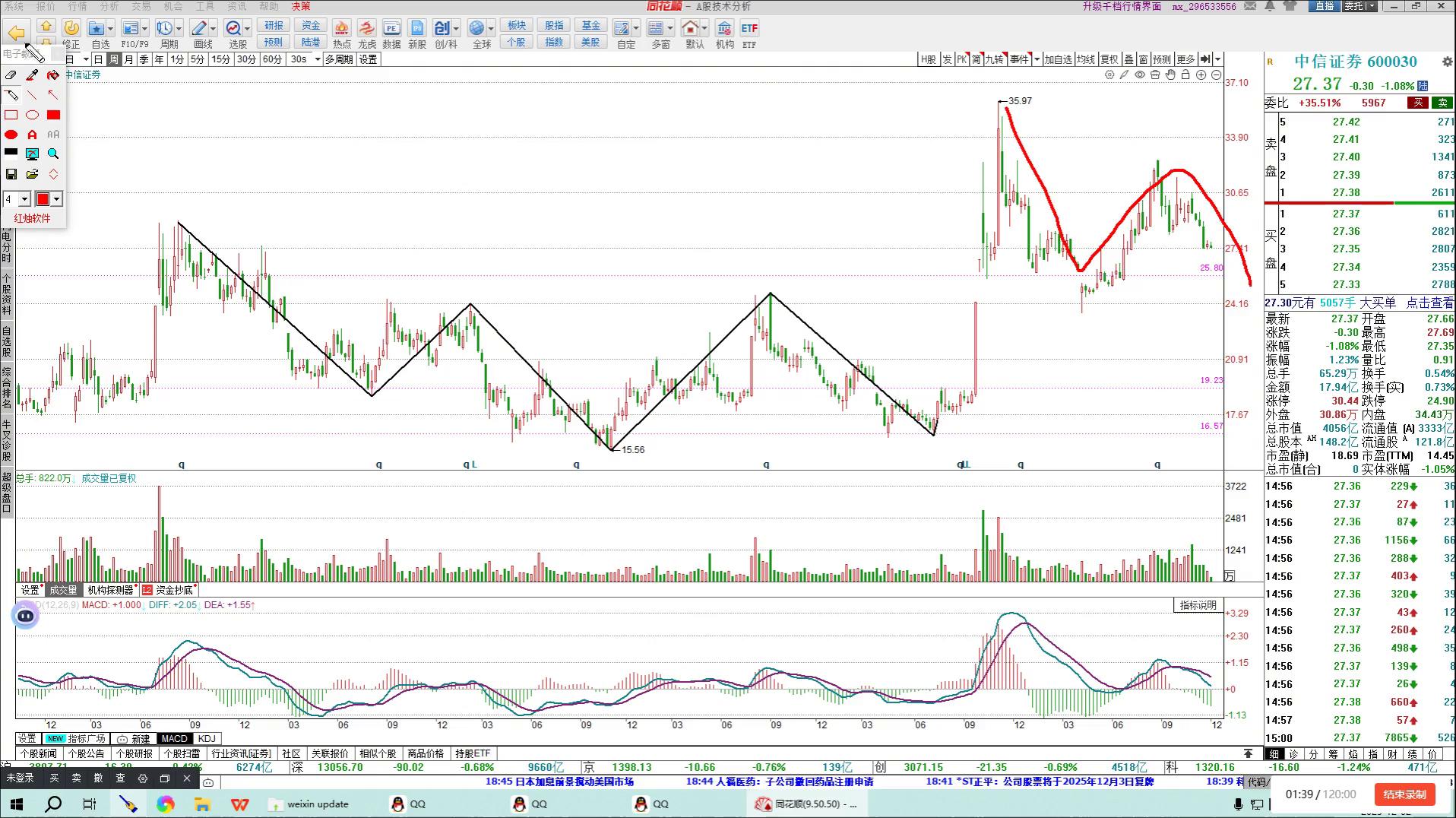
Task: Click the save floppy disk icon
Action: [x=11, y=174]
